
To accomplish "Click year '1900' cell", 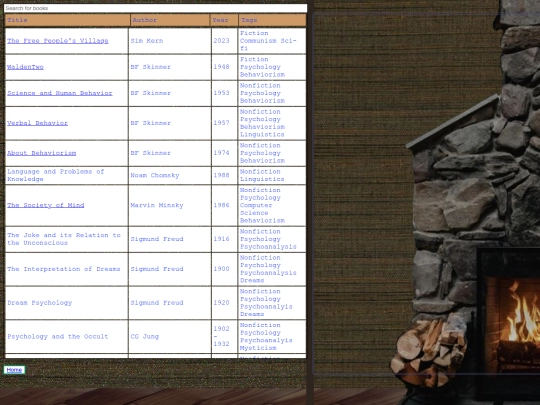I will pos(225,269).
